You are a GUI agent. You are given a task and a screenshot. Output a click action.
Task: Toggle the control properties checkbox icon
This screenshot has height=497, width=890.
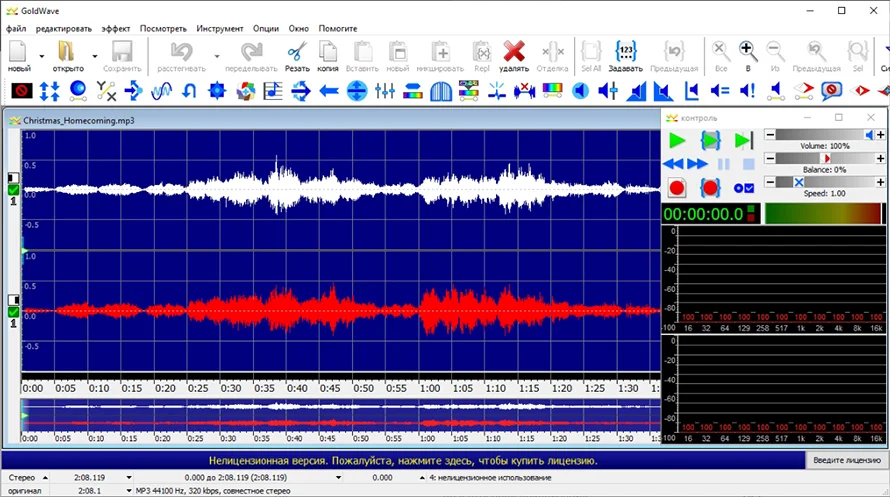745,187
